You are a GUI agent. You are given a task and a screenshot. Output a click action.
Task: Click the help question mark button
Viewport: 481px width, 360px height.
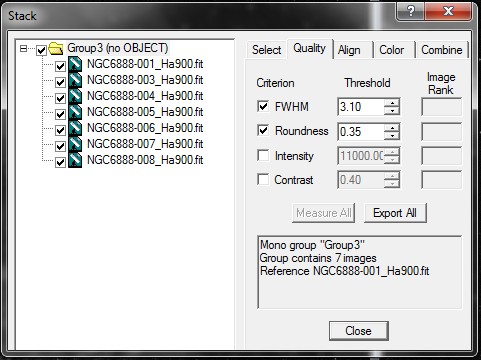point(411,12)
